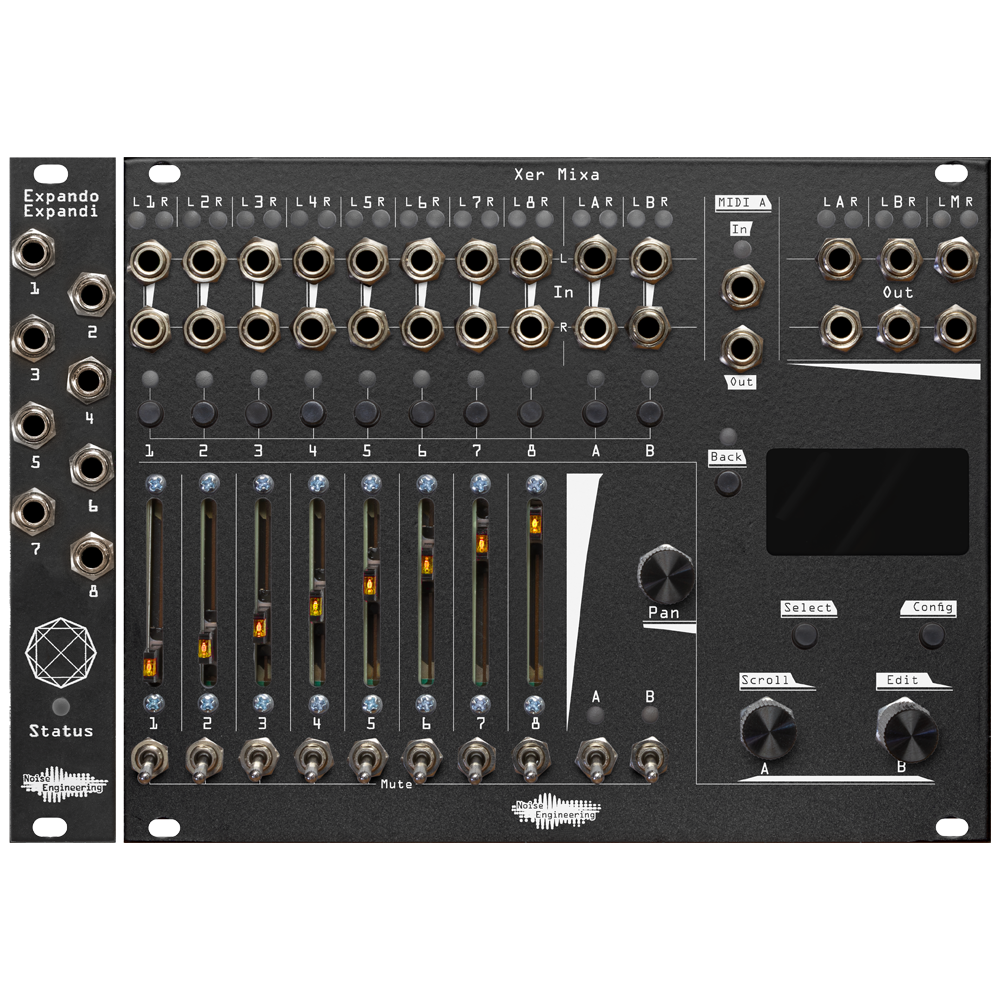Click the Edit B knob

click(908, 730)
